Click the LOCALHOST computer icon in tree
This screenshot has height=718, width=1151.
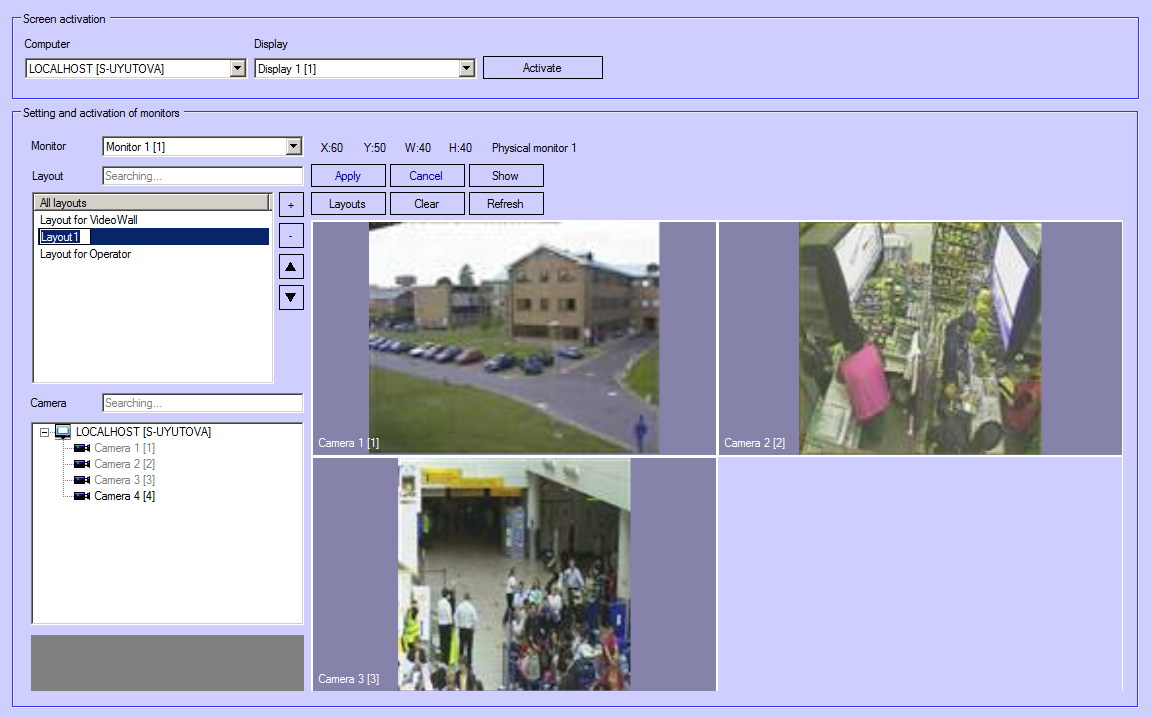pyautogui.click(x=63, y=432)
